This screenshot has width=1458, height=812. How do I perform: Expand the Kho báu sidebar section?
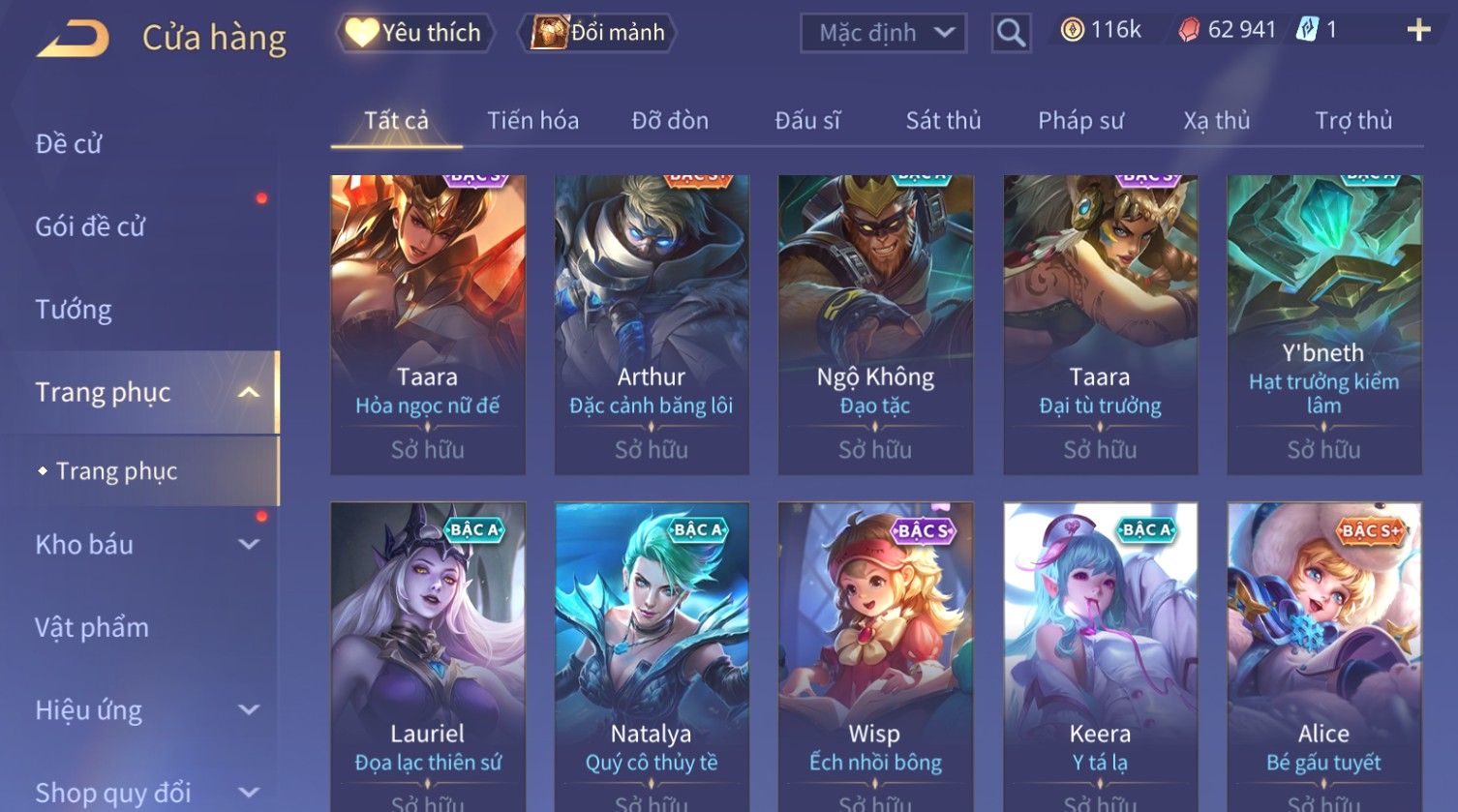249,544
